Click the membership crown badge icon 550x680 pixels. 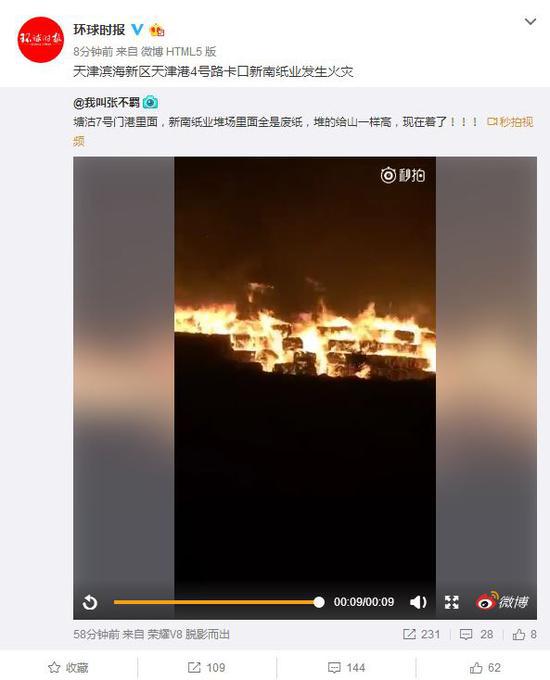coord(157,30)
